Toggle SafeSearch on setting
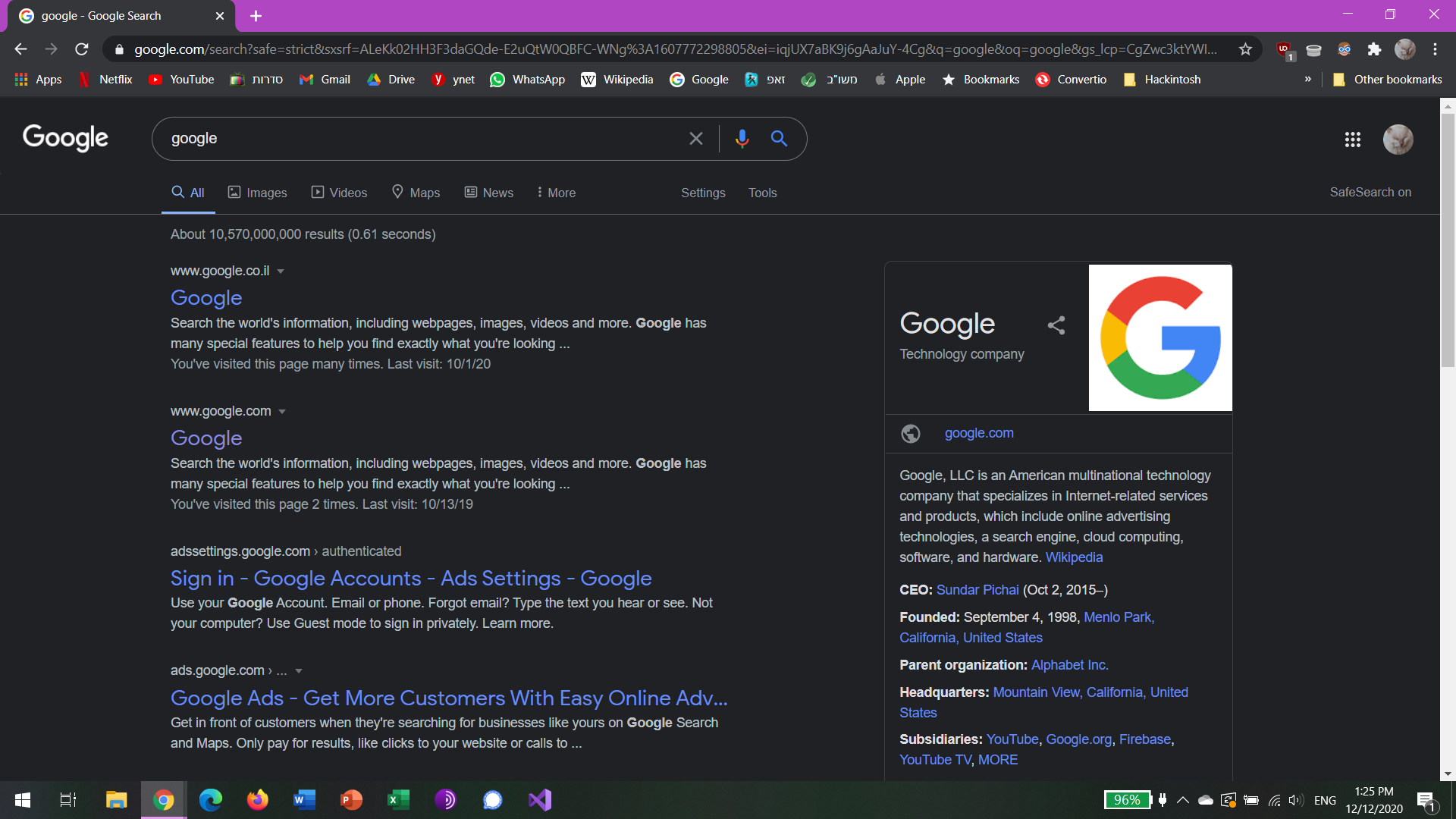The width and height of the screenshot is (1456, 819). point(1371,192)
